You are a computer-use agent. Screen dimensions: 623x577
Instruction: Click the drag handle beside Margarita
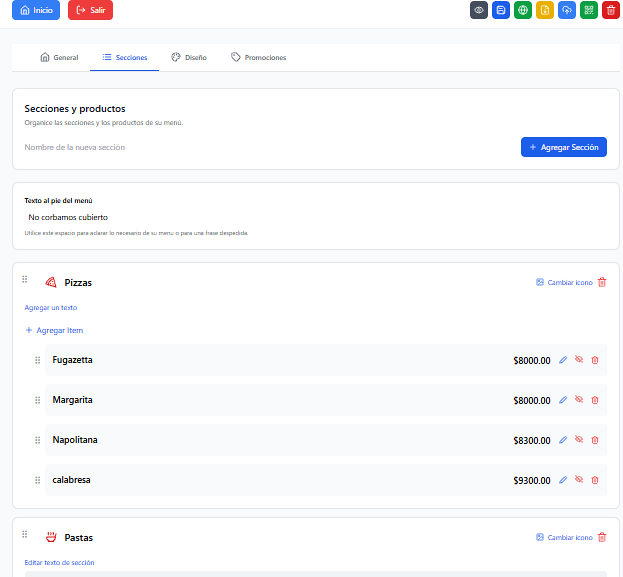pyautogui.click(x=37, y=400)
